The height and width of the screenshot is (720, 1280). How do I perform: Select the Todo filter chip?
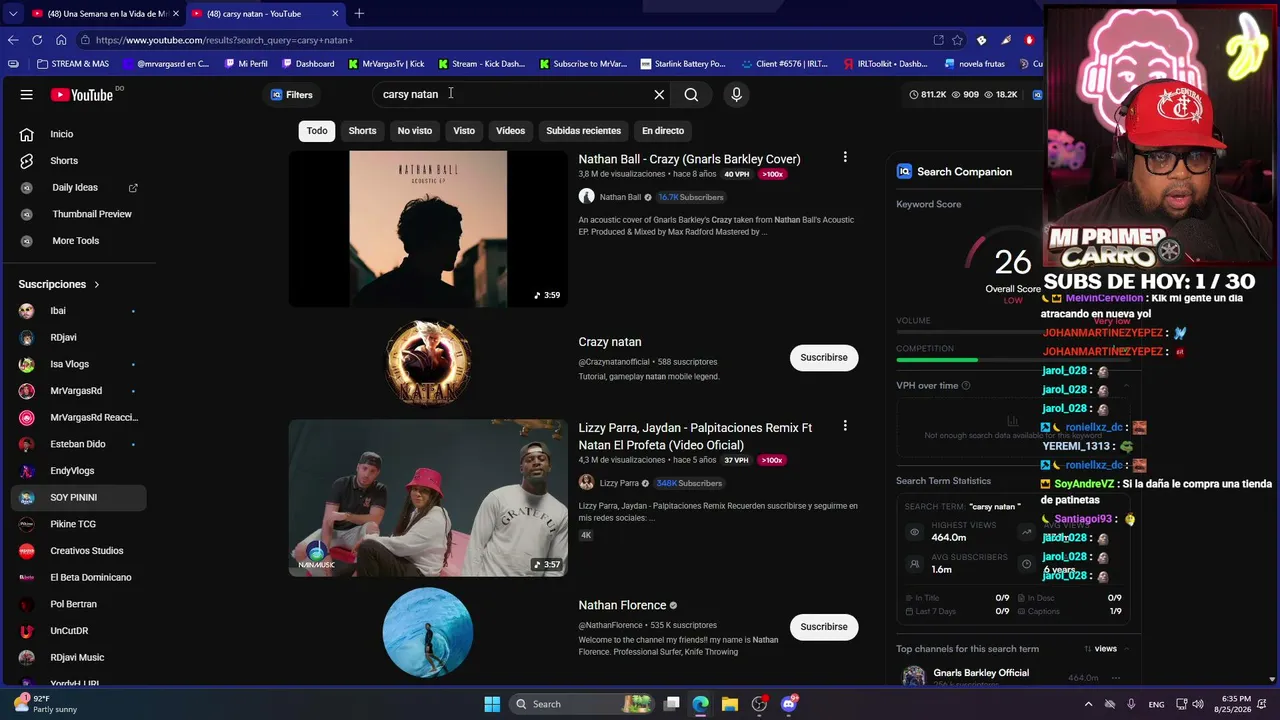pyautogui.click(x=317, y=131)
